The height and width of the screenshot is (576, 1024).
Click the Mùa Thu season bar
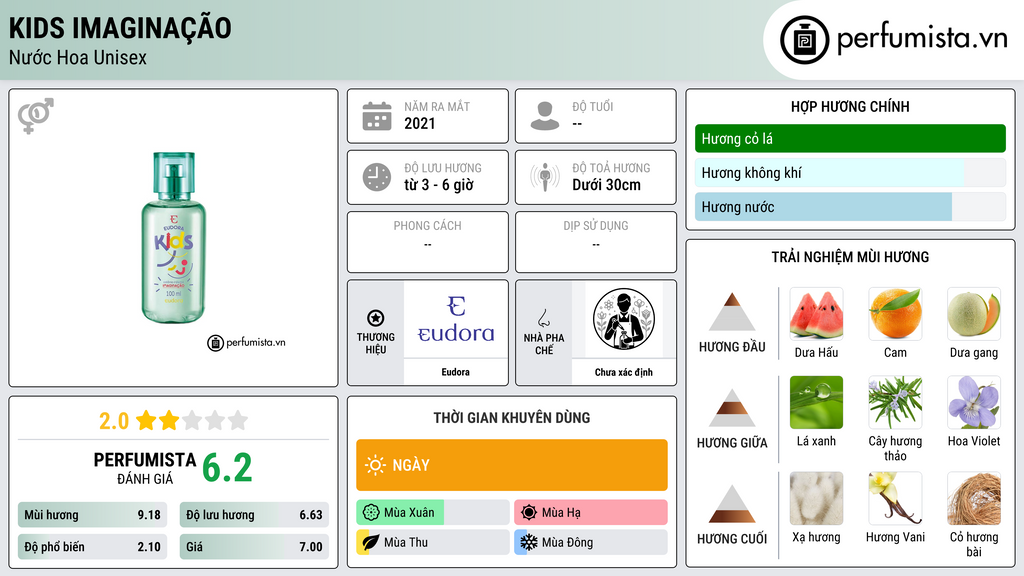coord(433,542)
